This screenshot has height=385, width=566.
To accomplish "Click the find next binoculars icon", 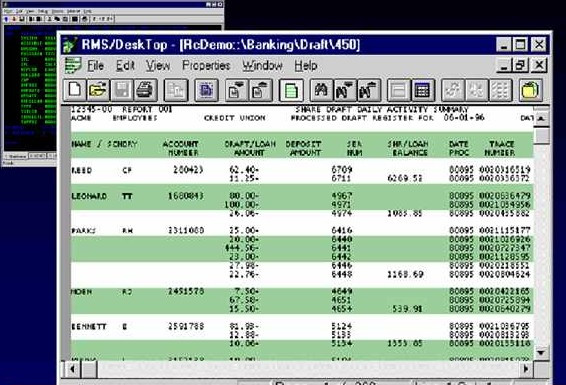I will (345, 90).
